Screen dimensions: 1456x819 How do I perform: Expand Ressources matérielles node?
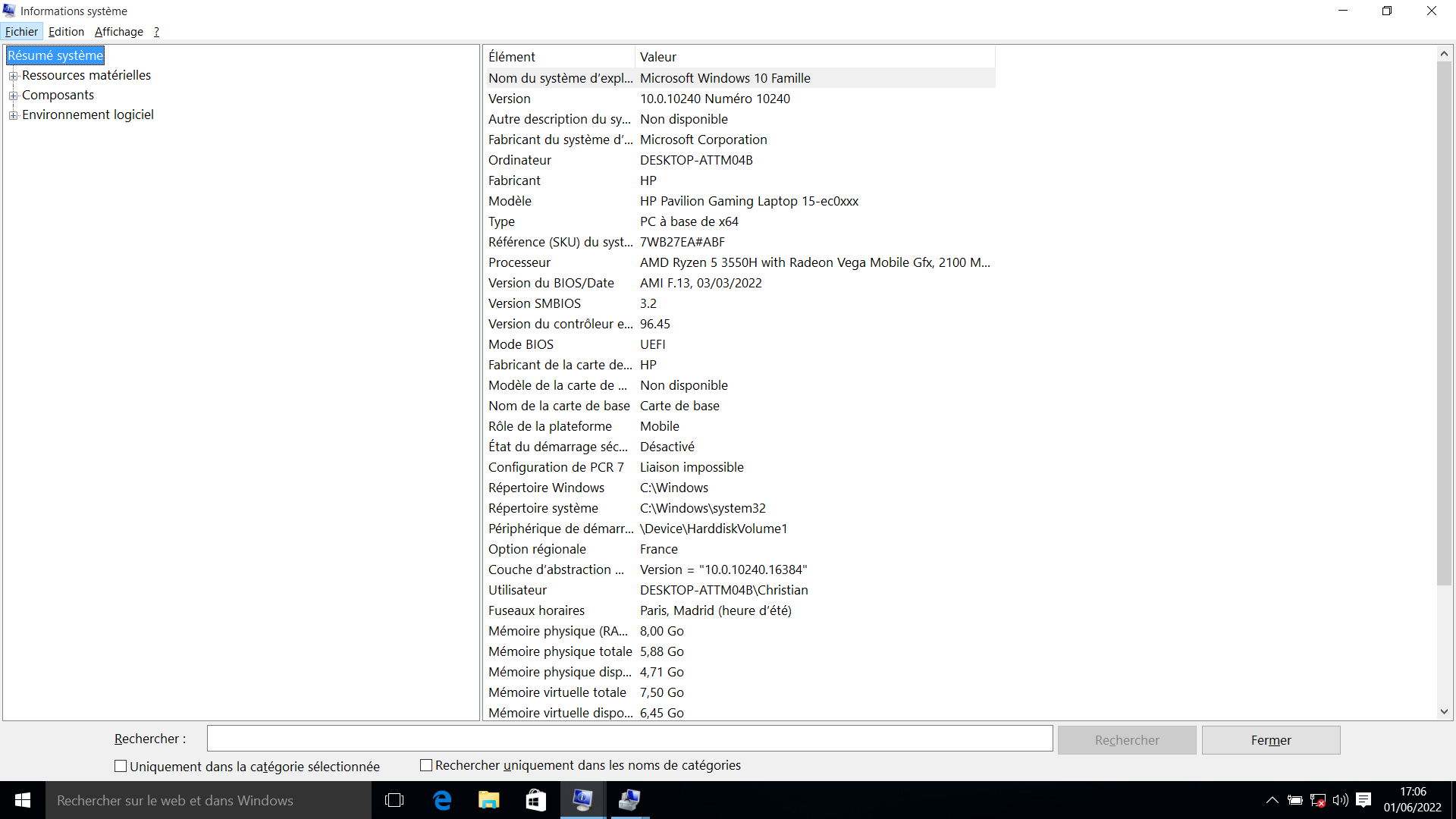point(13,76)
